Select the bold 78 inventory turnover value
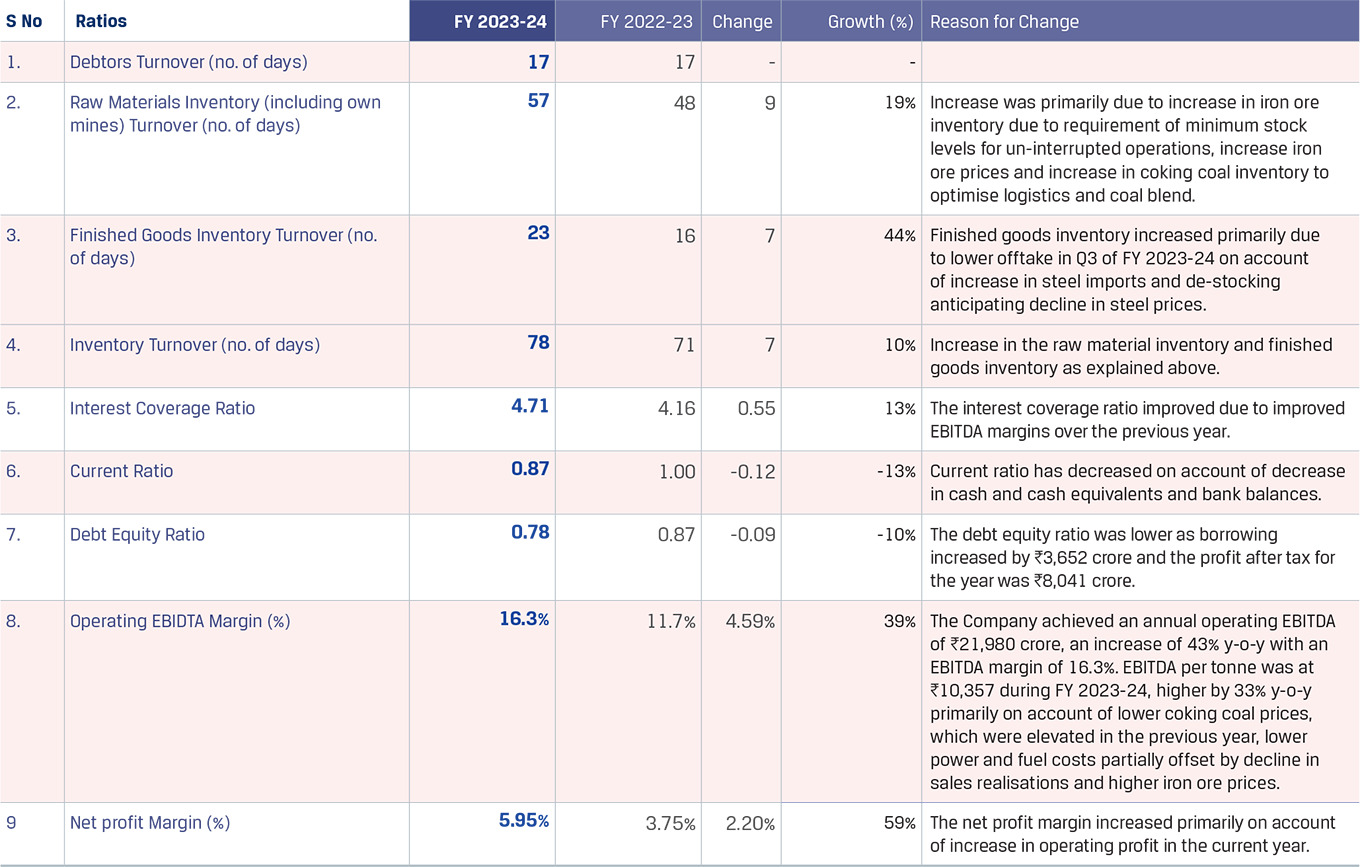Image resolution: width=1360 pixels, height=867 pixels. (x=538, y=343)
